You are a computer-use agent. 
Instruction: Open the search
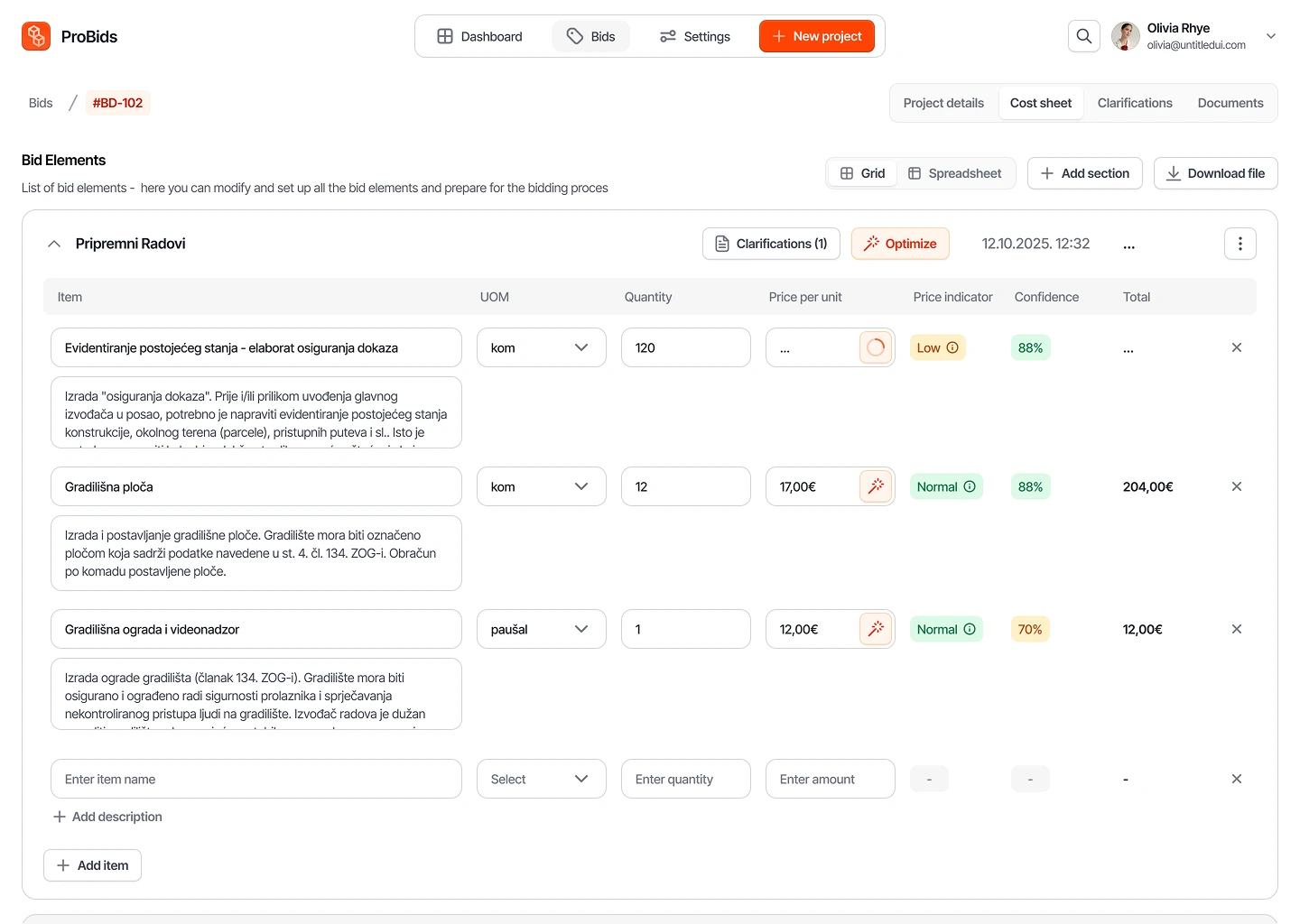pos(1083,36)
